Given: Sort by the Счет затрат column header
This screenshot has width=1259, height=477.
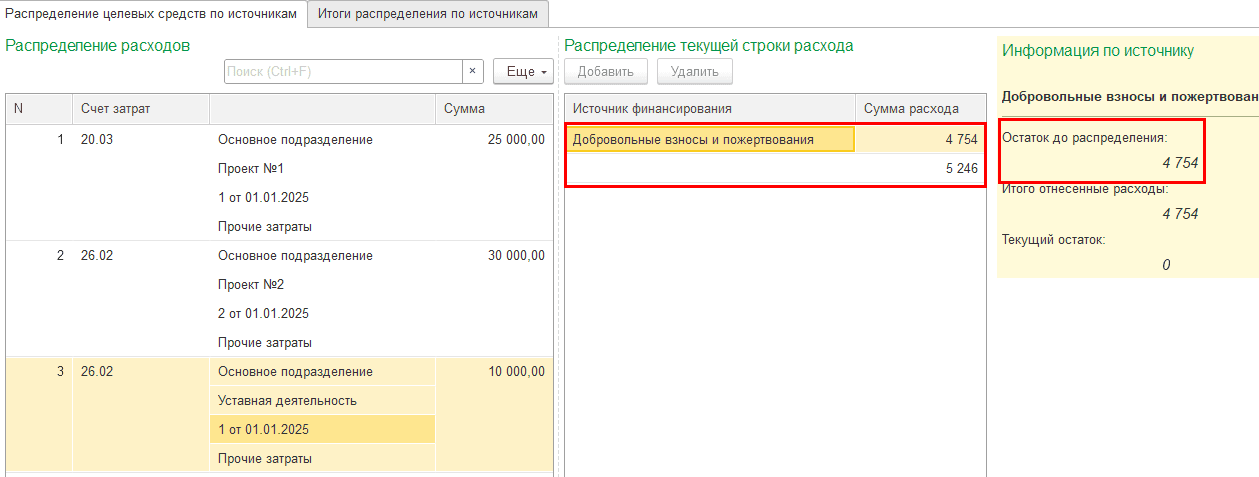Looking at the screenshot, I should pos(140,109).
